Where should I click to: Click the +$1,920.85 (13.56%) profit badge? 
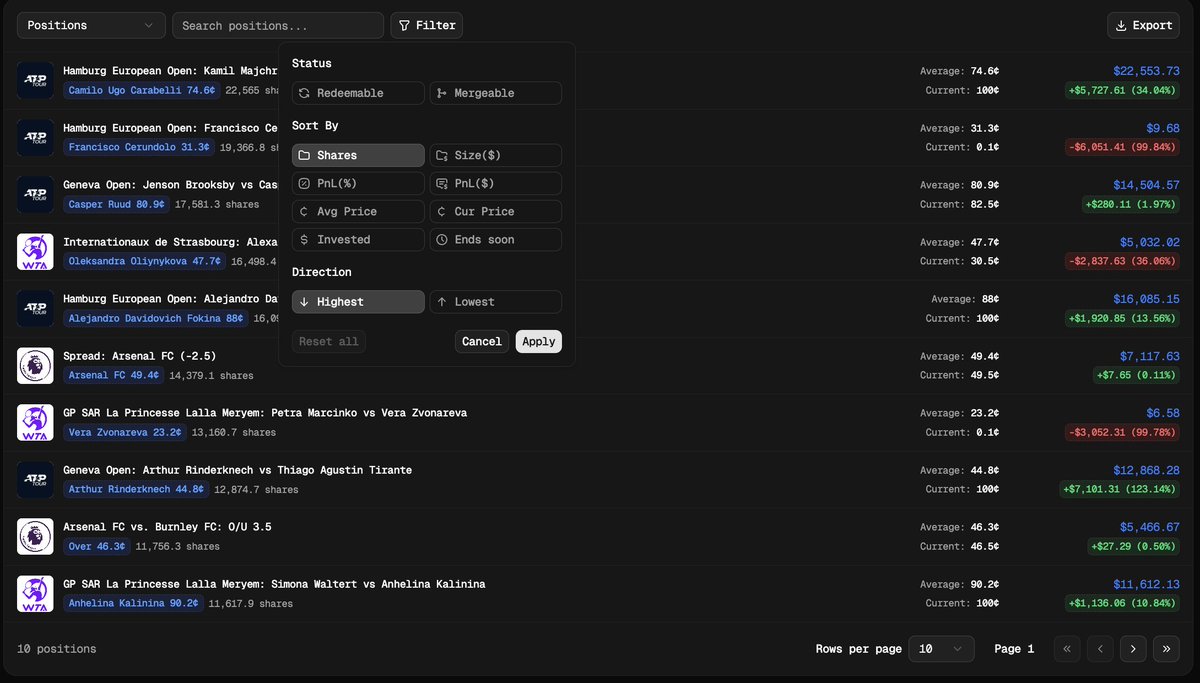coord(1124,318)
